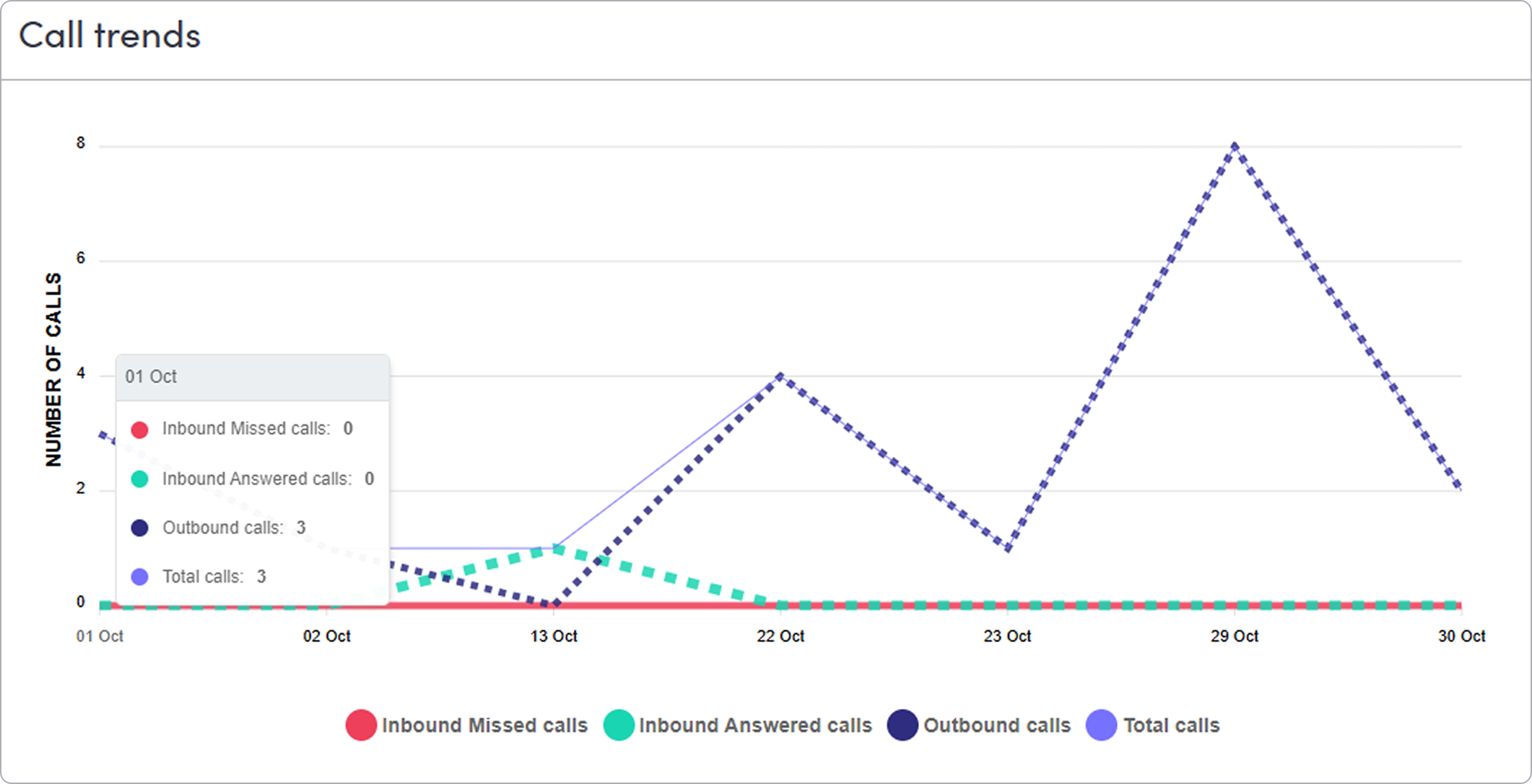This screenshot has width=1532, height=784.
Task: Click the 23 Oct dip data point
Action: [x=1008, y=548]
